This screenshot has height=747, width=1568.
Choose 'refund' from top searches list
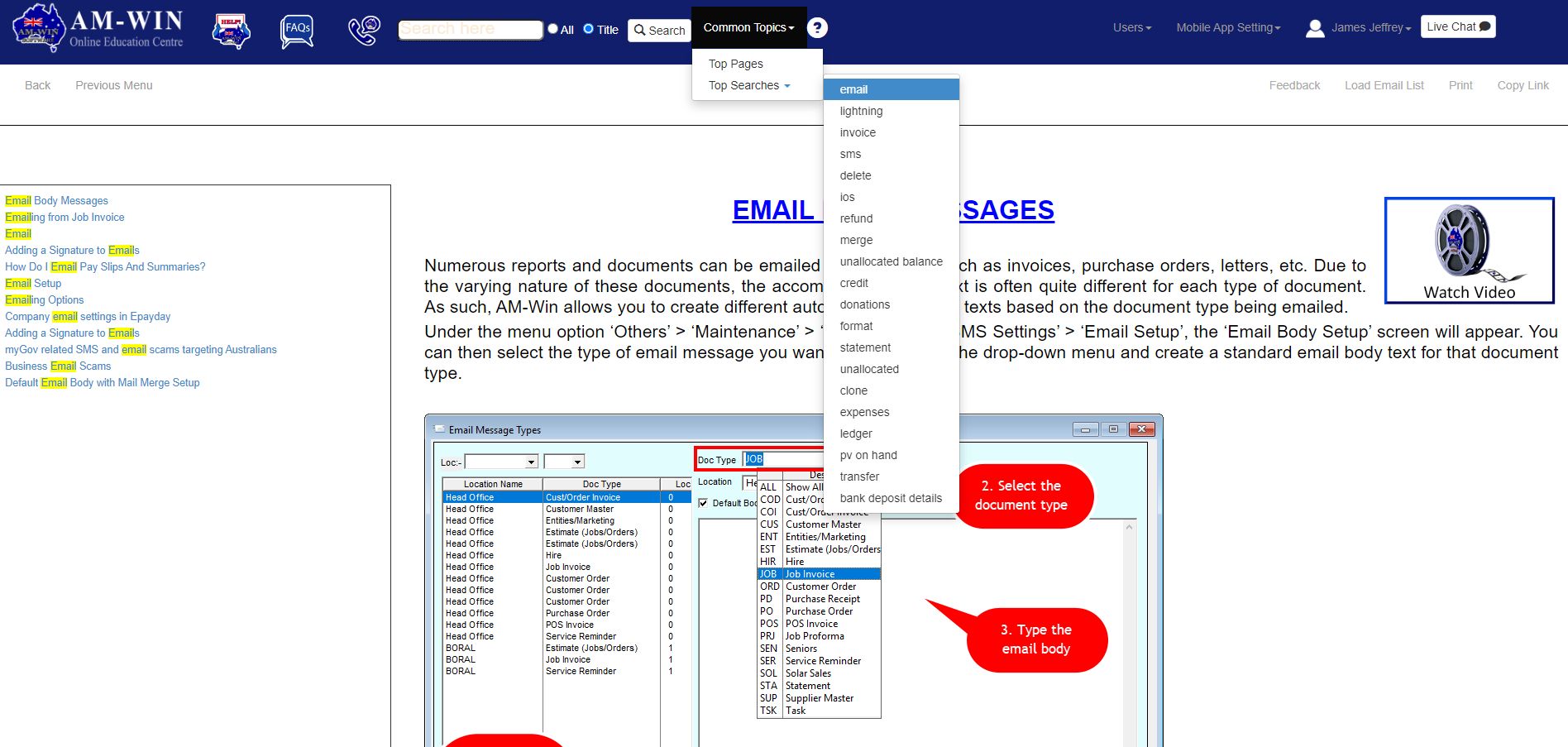[x=892, y=218]
